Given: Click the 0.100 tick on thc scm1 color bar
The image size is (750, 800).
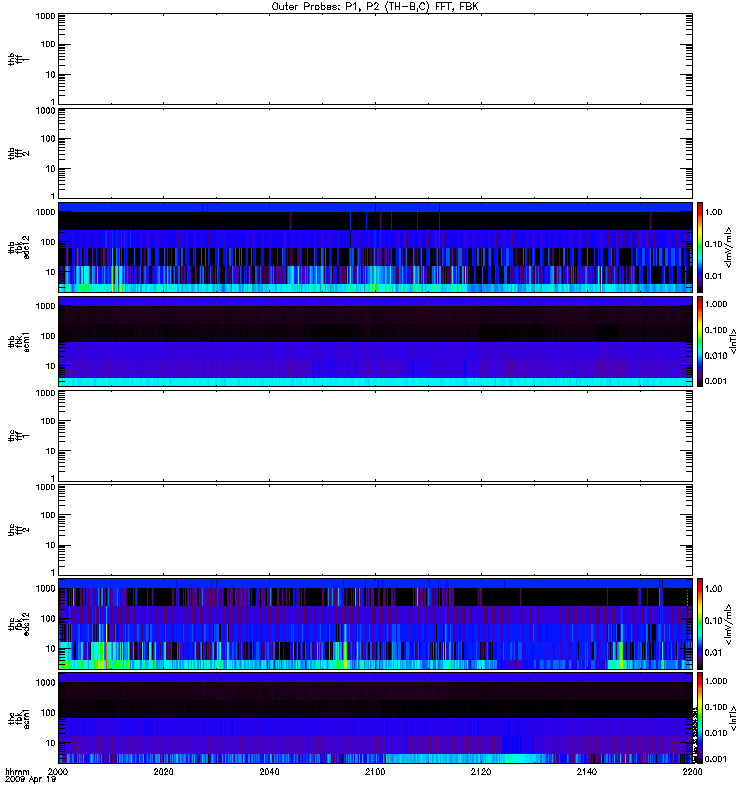Looking at the screenshot, I should pos(716,707).
